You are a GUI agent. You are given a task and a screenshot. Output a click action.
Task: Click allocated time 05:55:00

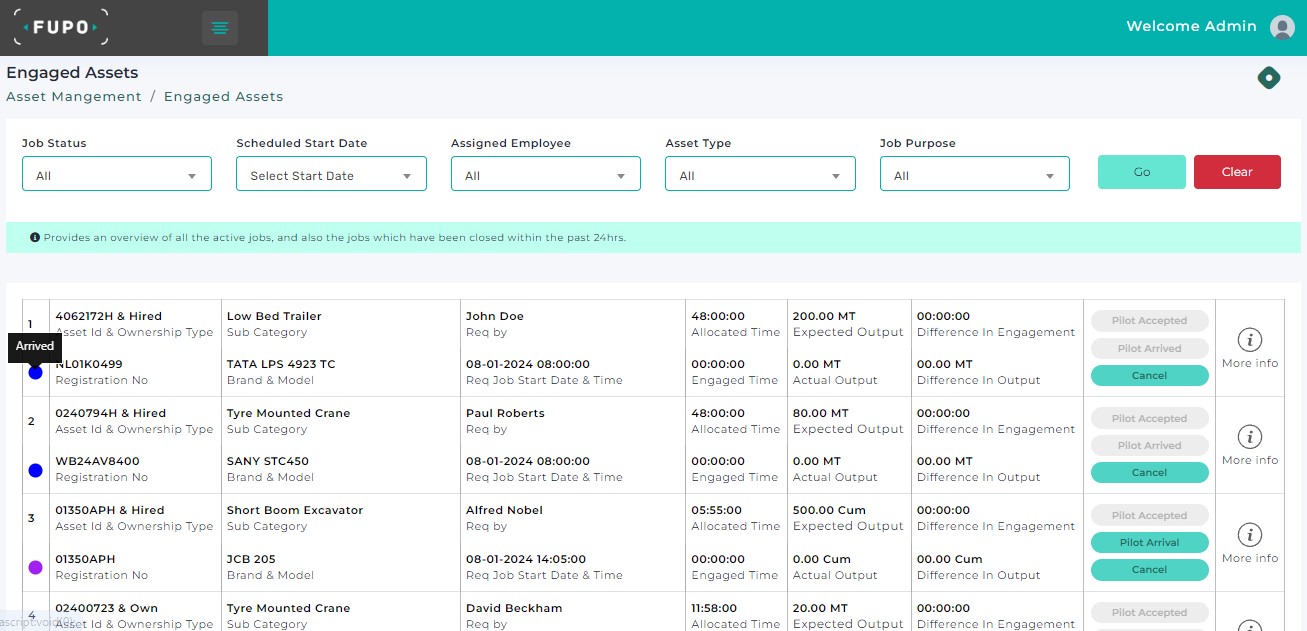pyautogui.click(x=717, y=510)
